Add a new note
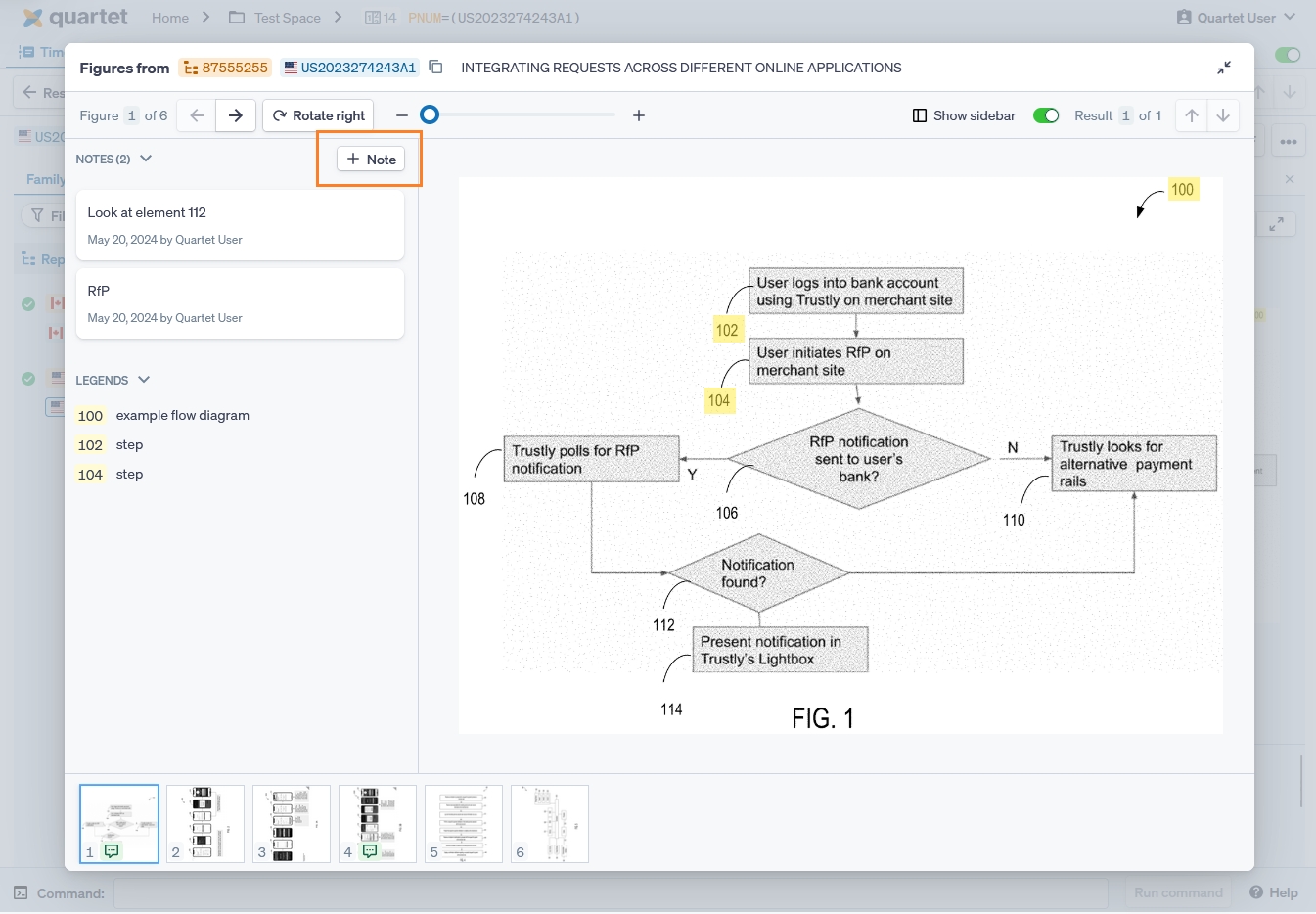This screenshot has width=1316, height=914. coord(371,160)
